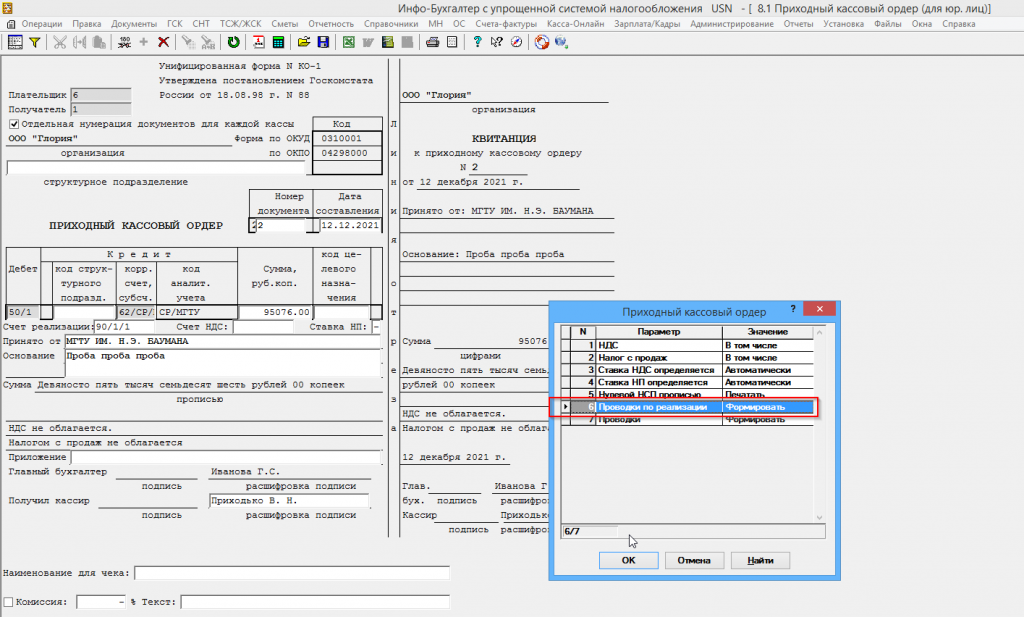Click OK in the dialog

coord(628,560)
